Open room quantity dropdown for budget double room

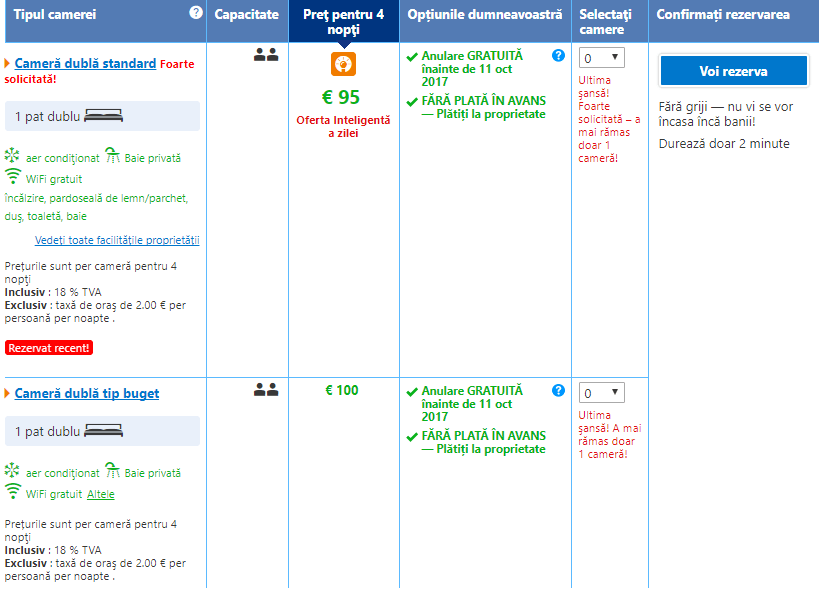pyautogui.click(x=602, y=393)
